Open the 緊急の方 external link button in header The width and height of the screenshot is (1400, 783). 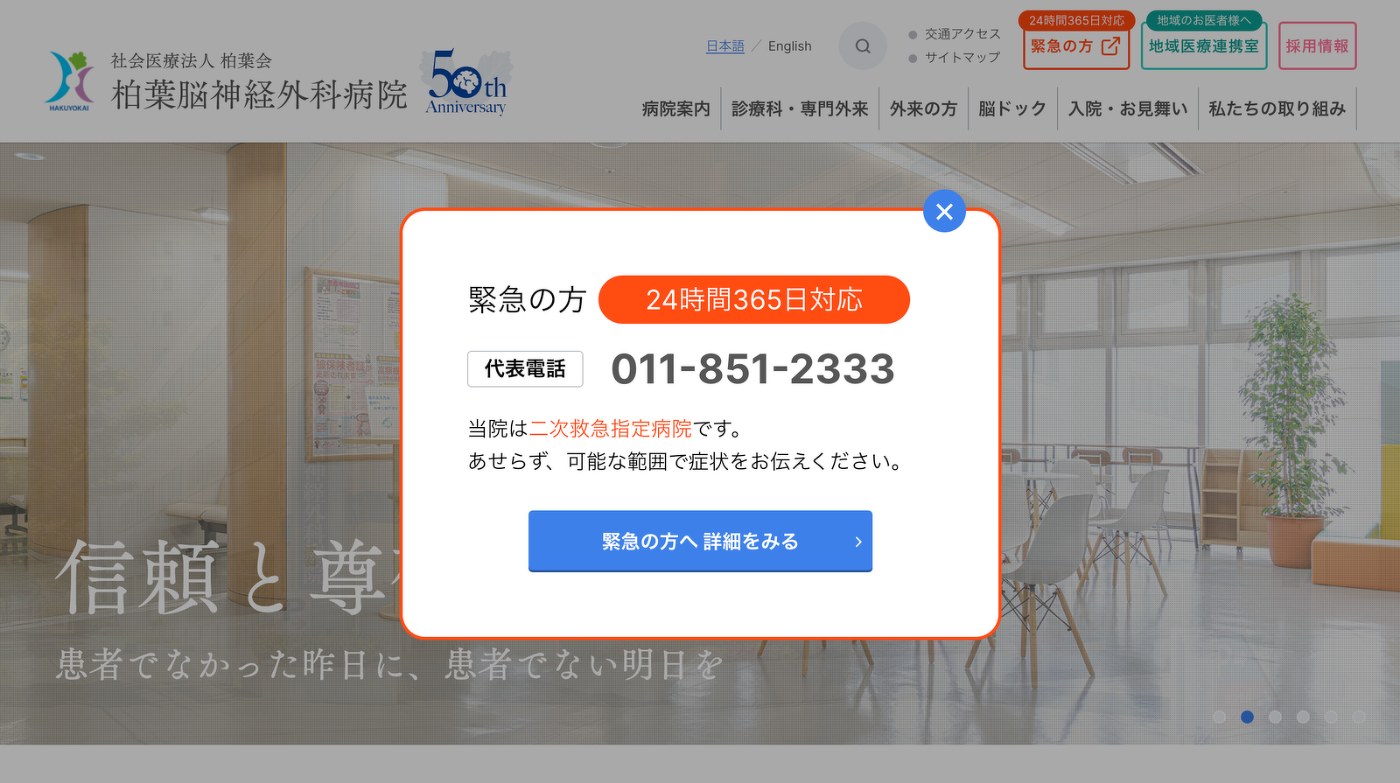(1076, 46)
